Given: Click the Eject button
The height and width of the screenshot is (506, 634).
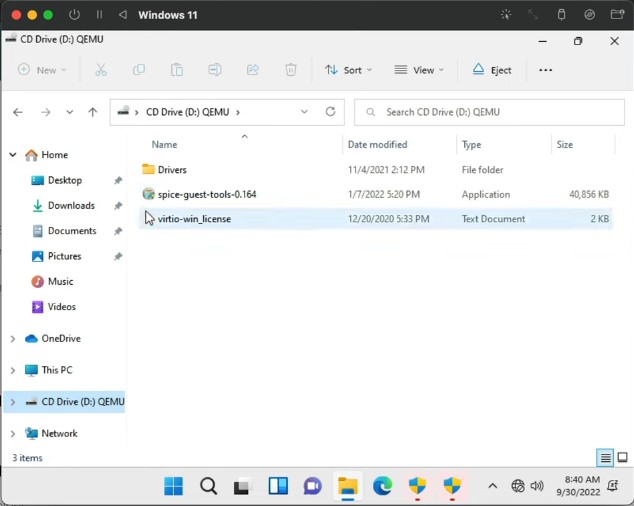Looking at the screenshot, I should pyautogui.click(x=492, y=70).
